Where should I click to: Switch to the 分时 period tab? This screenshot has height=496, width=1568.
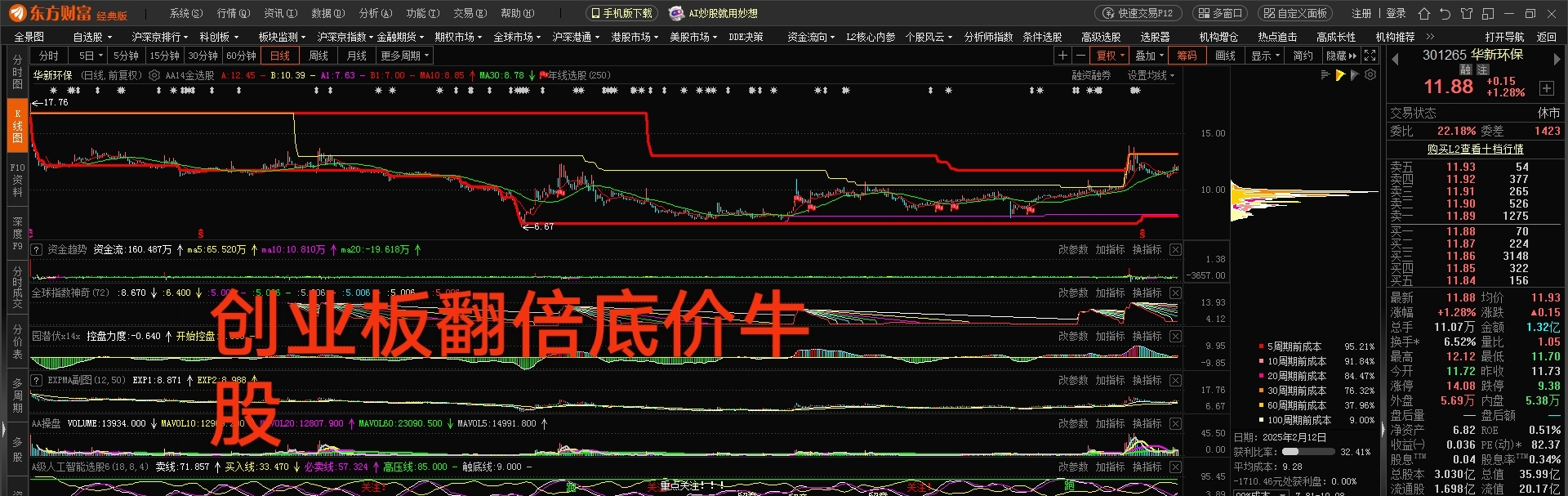pyautogui.click(x=49, y=56)
